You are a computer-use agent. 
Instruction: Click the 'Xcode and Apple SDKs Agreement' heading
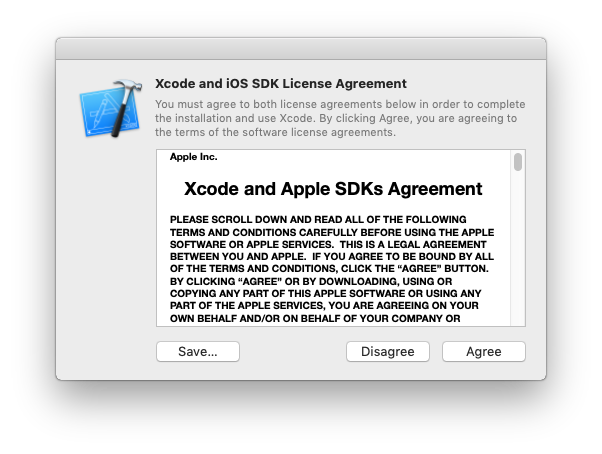tap(333, 189)
